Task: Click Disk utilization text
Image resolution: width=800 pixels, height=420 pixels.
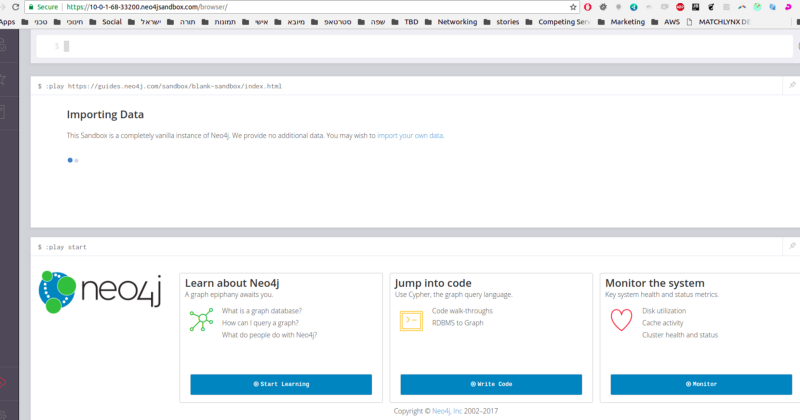Action: pos(664,311)
